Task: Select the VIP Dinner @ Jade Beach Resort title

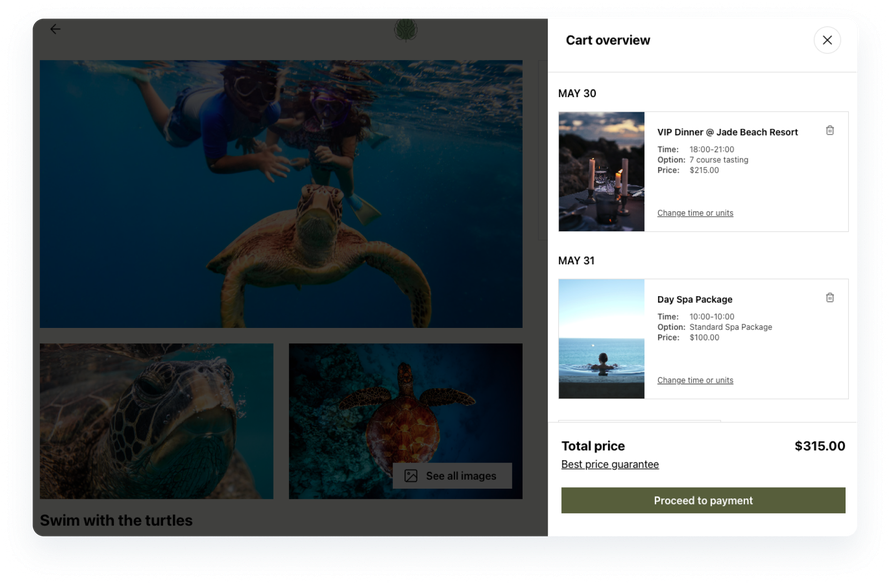Action: [x=727, y=132]
